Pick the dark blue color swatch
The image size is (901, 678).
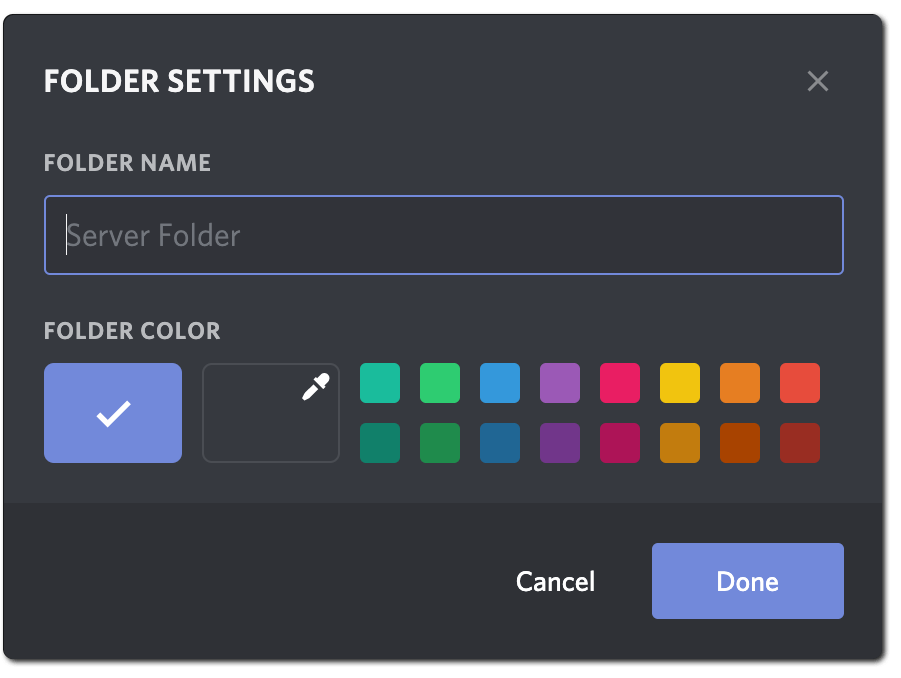(x=500, y=443)
